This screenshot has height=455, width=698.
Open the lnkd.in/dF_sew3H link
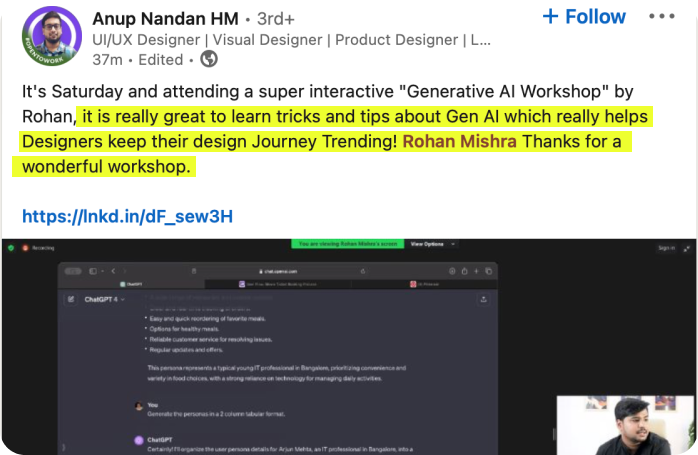[127, 216]
